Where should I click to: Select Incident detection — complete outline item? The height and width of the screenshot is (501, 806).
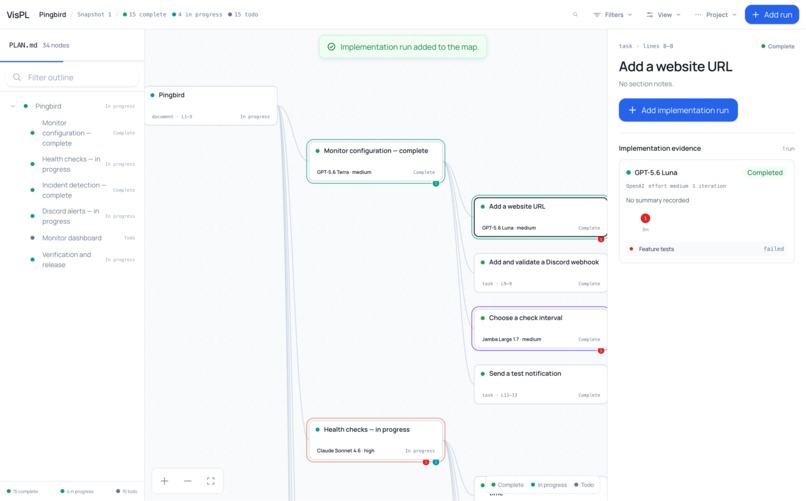(x=72, y=190)
